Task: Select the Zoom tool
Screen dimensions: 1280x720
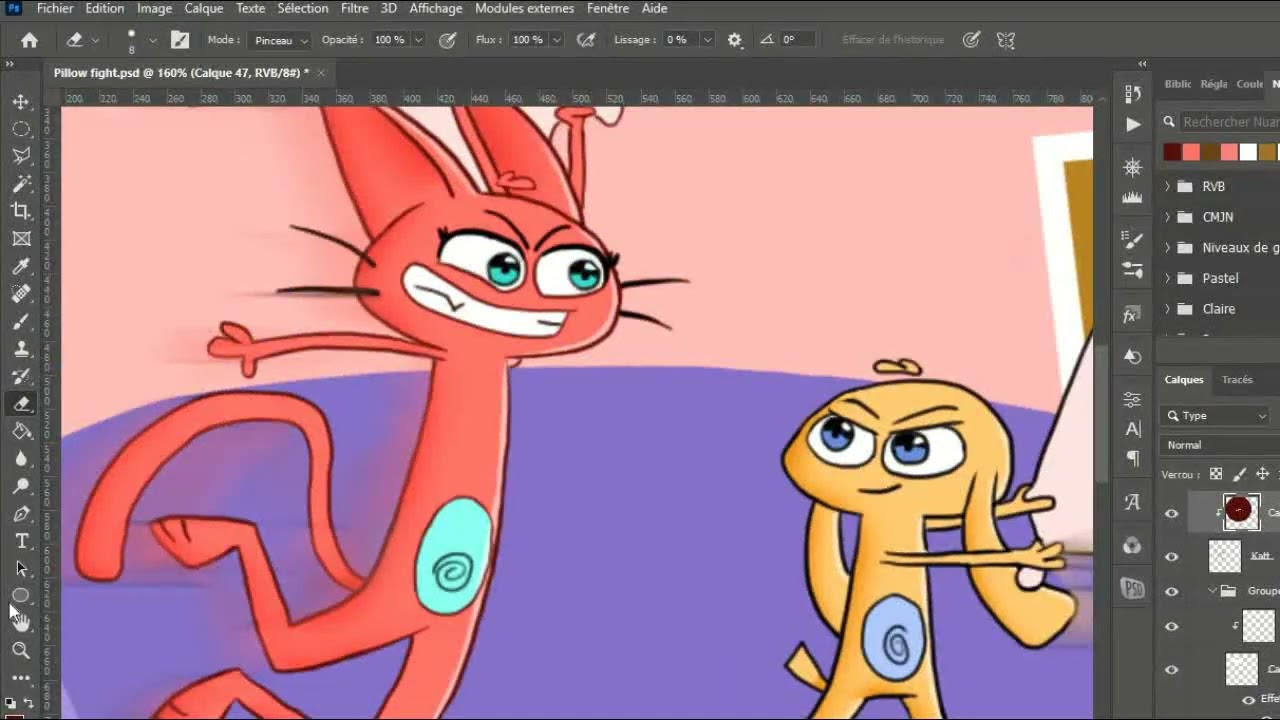Action: pyautogui.click(x=21, y=650)
